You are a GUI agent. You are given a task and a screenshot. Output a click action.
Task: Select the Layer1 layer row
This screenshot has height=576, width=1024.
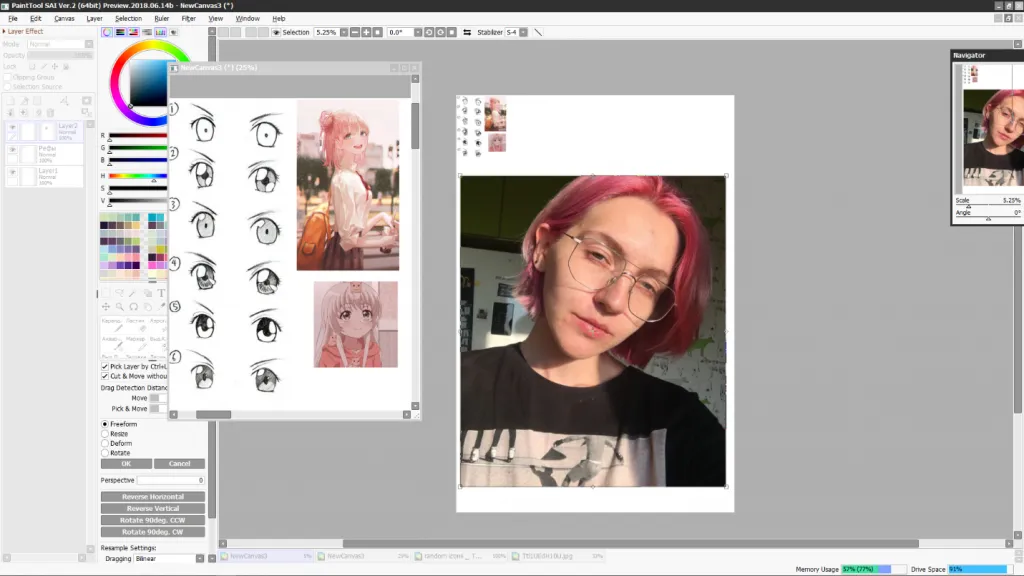(44, 176)
